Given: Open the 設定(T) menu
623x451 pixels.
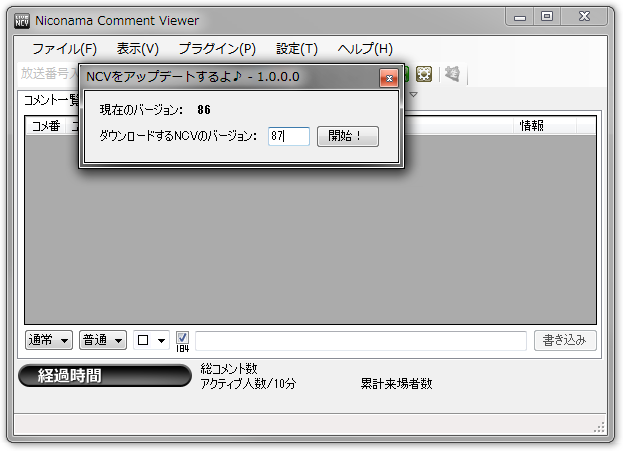Looking at the screenshot, I should [297, 49].
